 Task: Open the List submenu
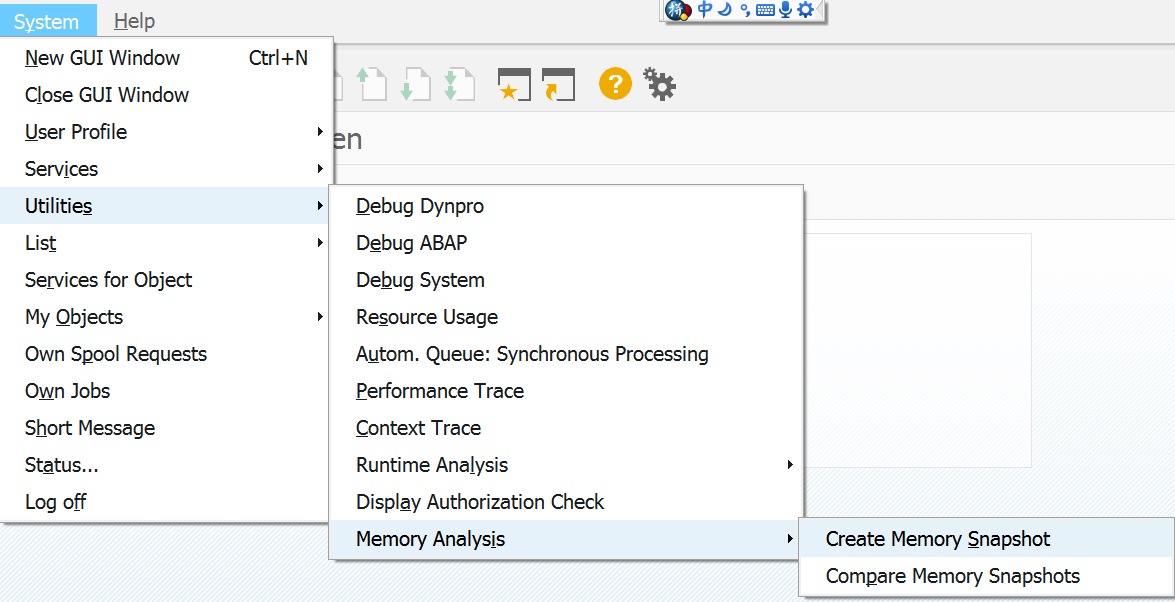(x=166, y=243)
